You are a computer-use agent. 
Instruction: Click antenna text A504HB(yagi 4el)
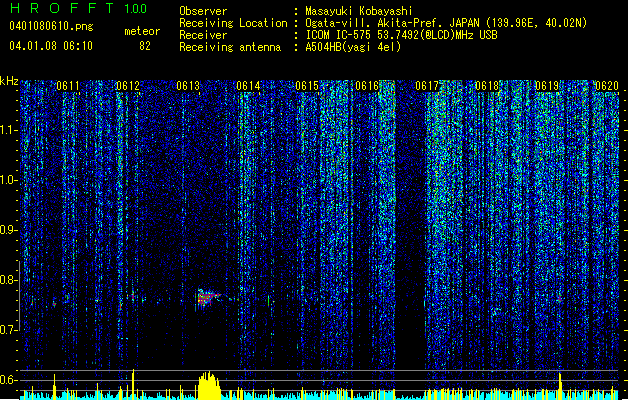click(x=353, y=47)
